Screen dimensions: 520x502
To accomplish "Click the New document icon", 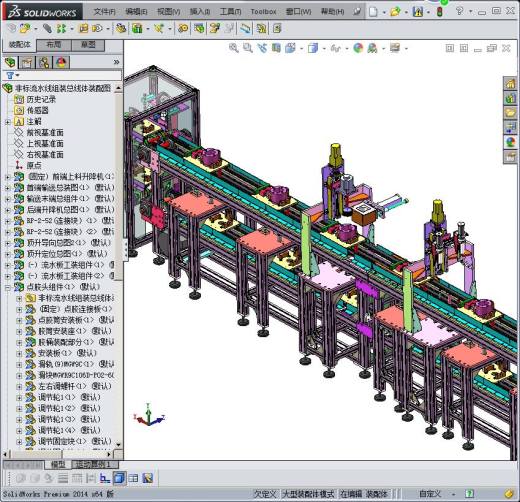I will (x=373, y=12).
